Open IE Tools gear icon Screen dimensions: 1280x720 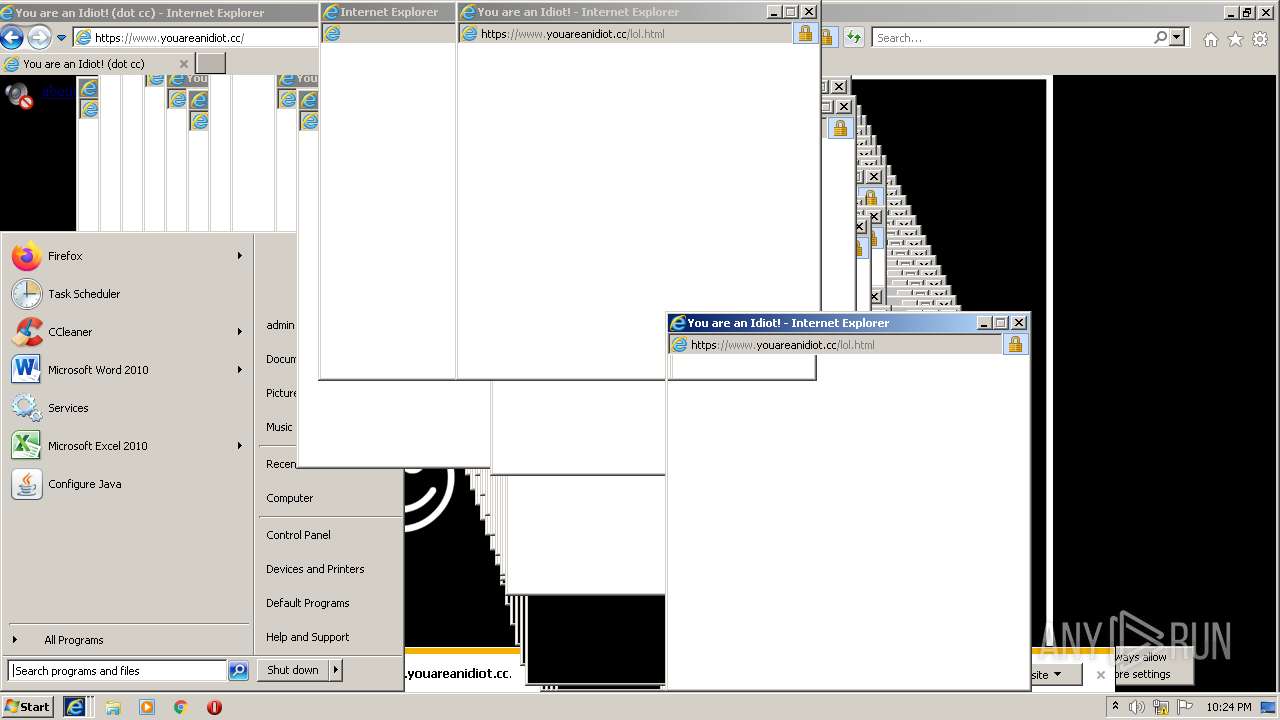tap(1260, 39)
